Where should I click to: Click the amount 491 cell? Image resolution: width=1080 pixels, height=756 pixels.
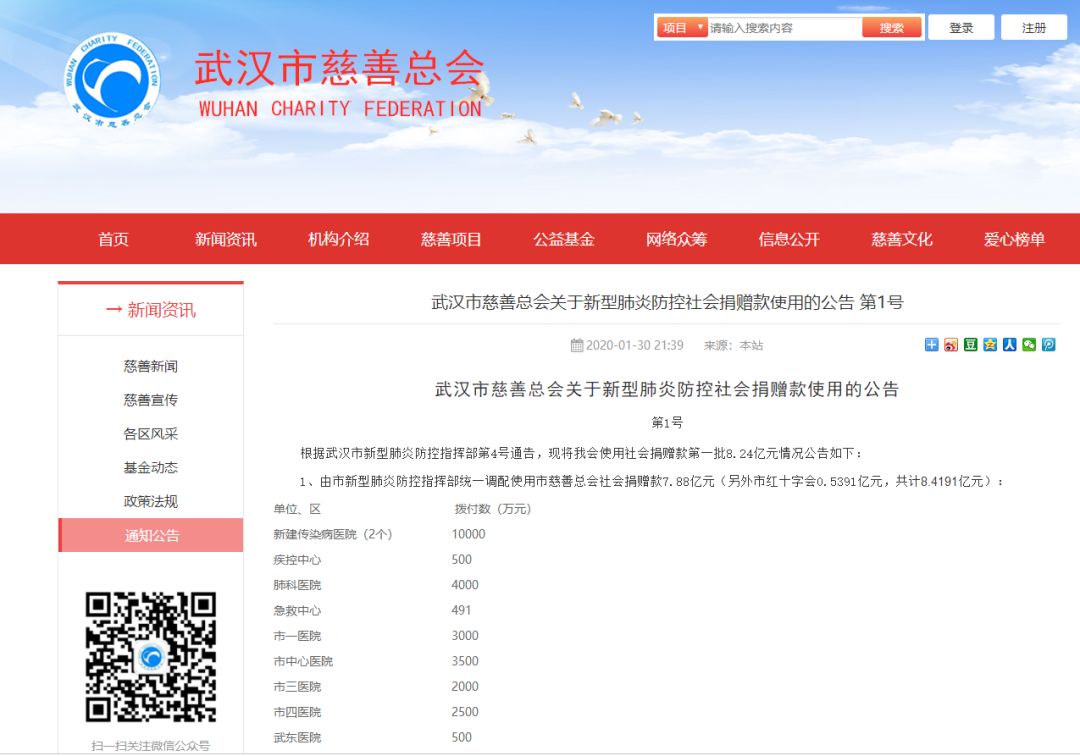pos(461,610)
